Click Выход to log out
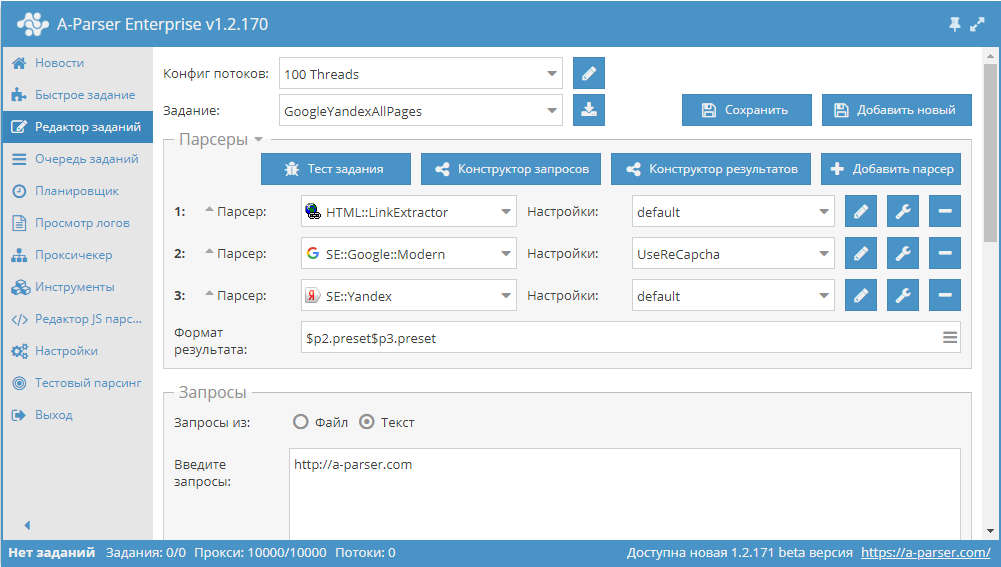The width and height of the screenshot is (1001, 567). tap(77, 414)
